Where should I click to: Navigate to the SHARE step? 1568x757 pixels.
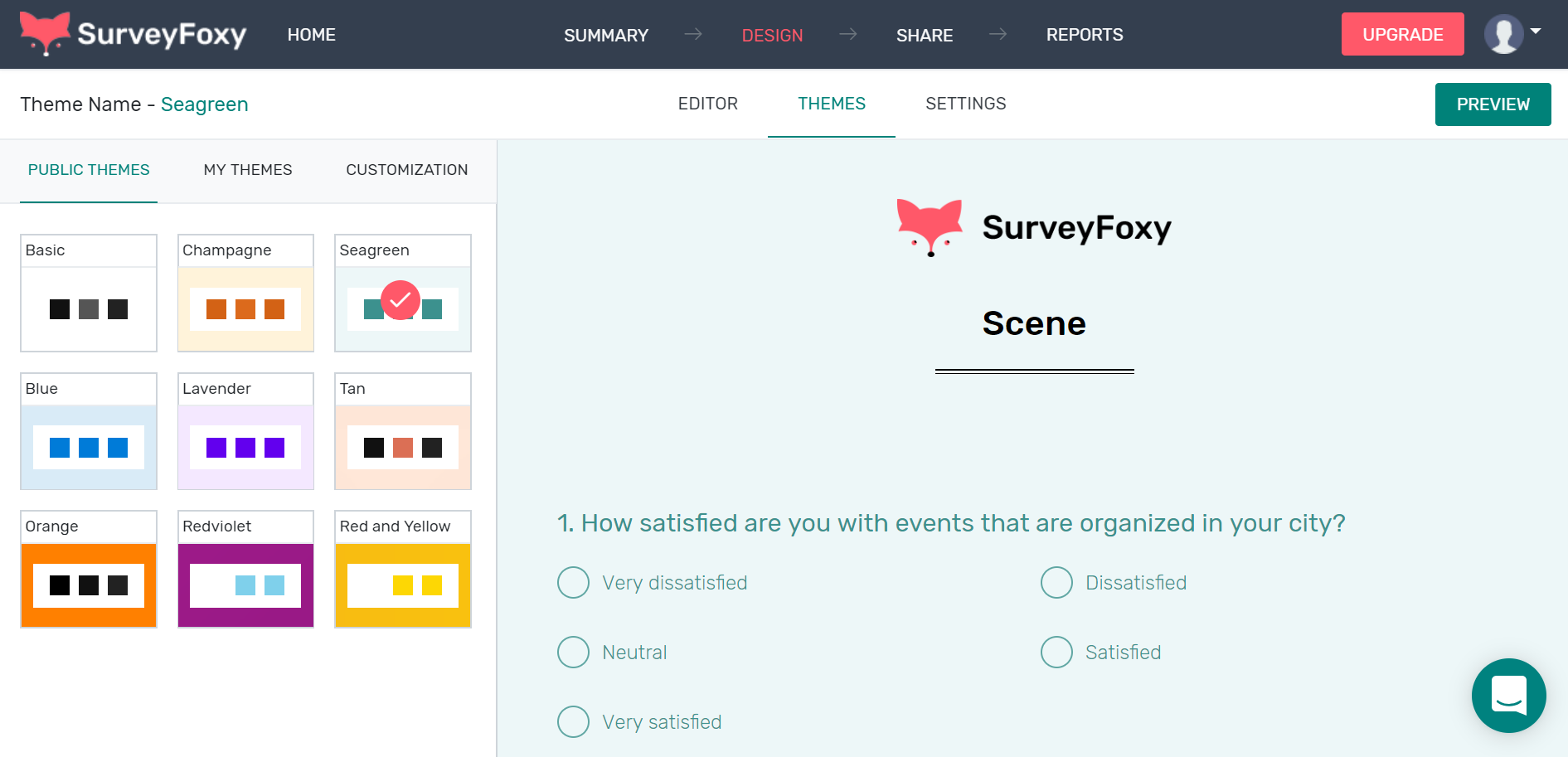(x=924, y=35)
